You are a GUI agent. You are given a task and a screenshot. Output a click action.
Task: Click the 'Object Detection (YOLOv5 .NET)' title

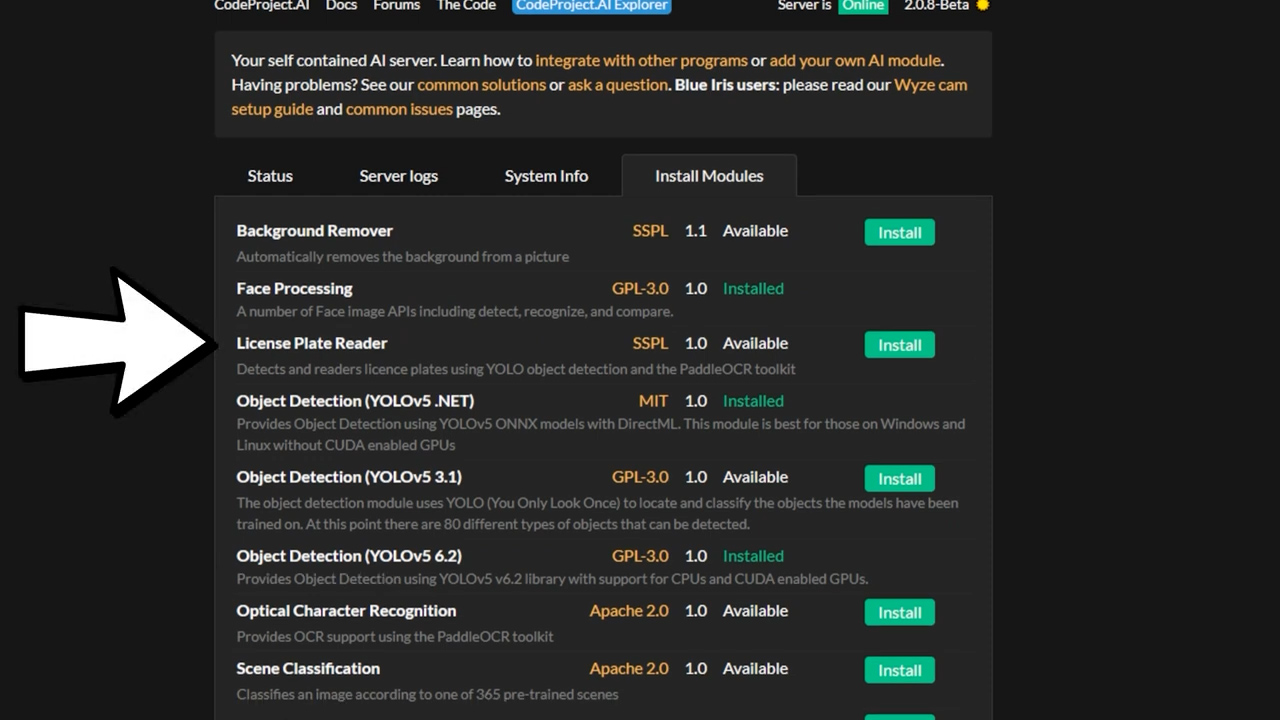click(x=355, y=401)
